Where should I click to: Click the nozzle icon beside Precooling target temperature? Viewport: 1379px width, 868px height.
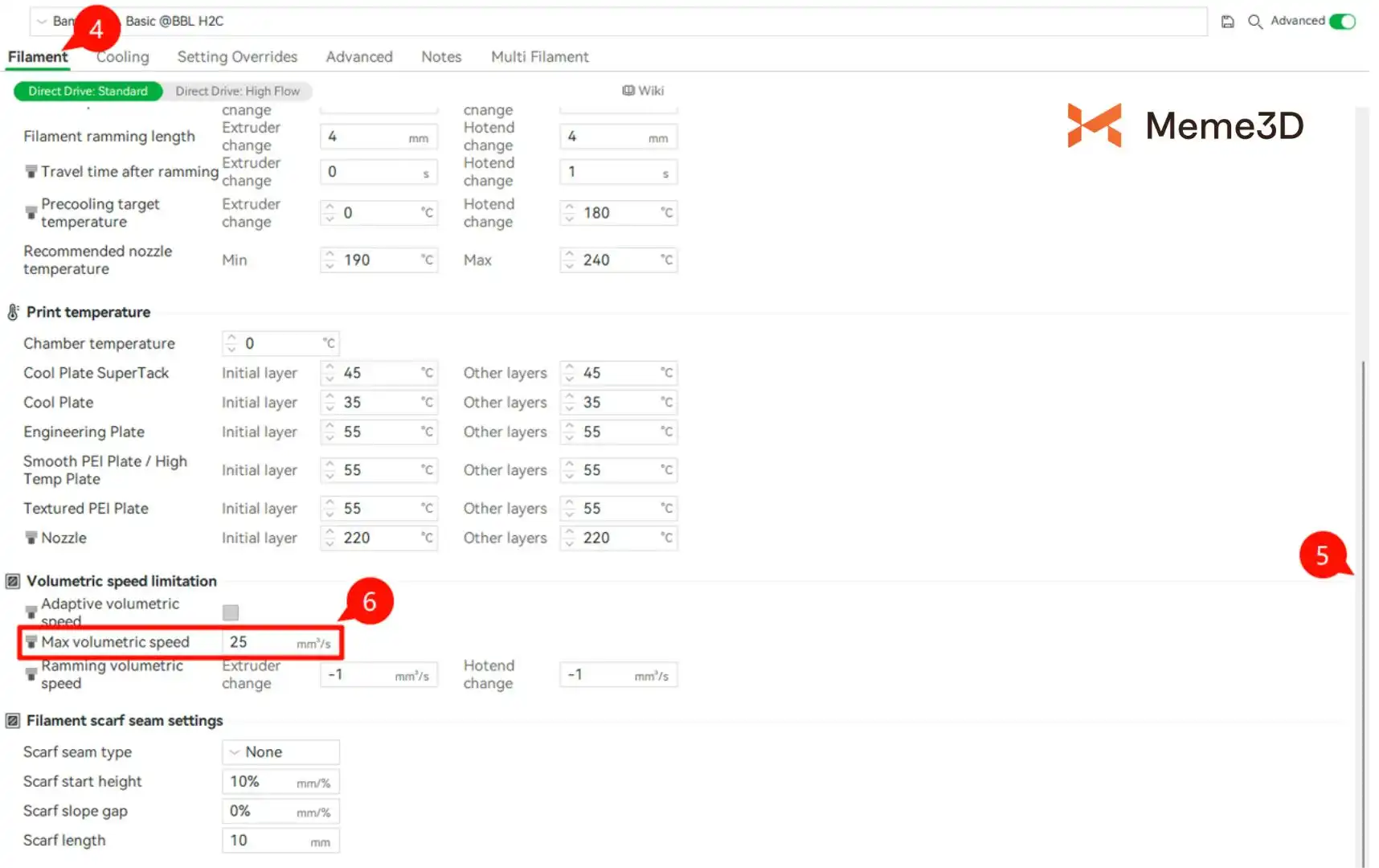click(31, 213)
